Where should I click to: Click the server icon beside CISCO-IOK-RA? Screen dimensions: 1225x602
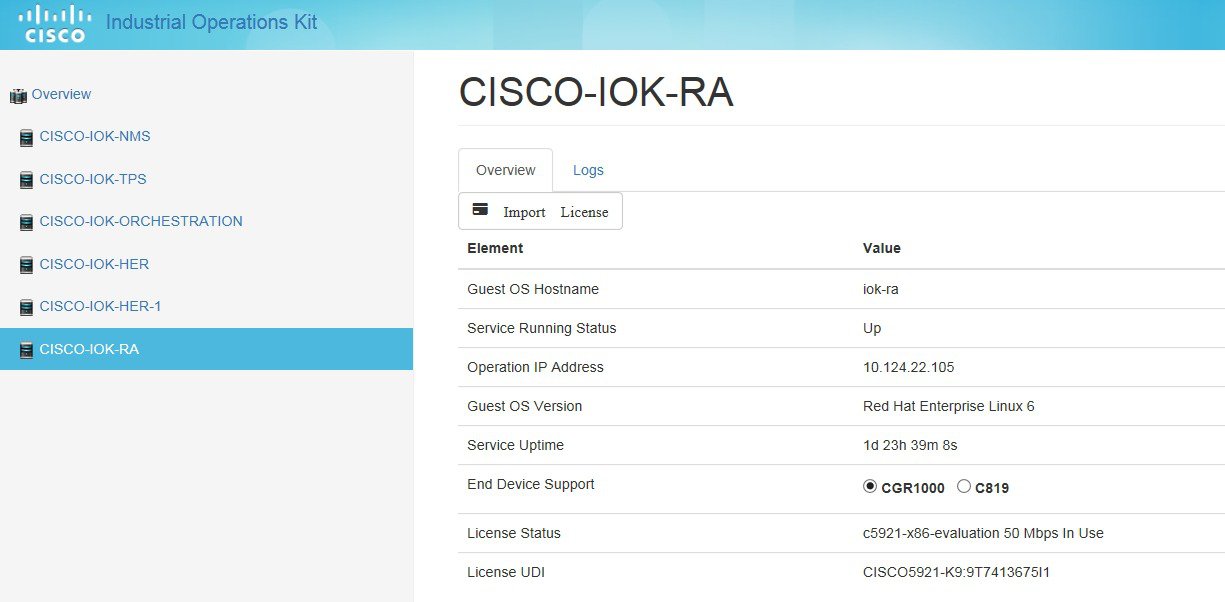pyautogui.click(x=26, y=351)
